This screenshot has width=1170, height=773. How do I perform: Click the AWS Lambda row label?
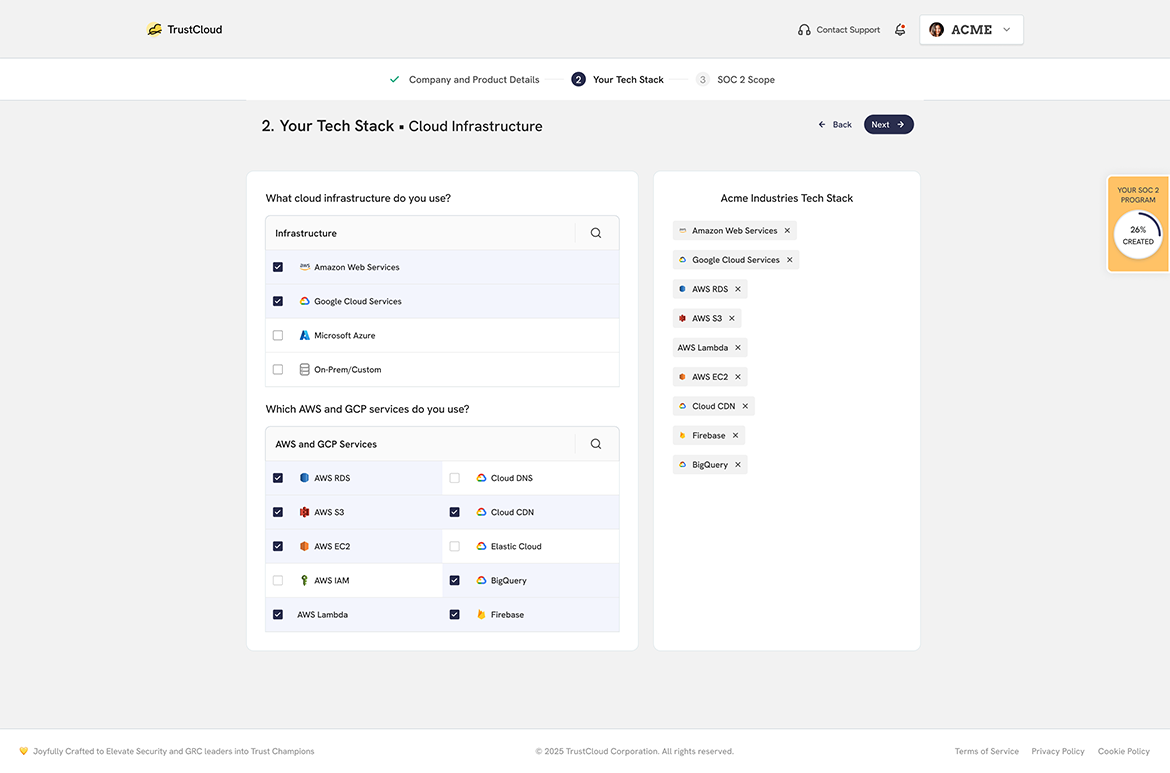(322, 615)
